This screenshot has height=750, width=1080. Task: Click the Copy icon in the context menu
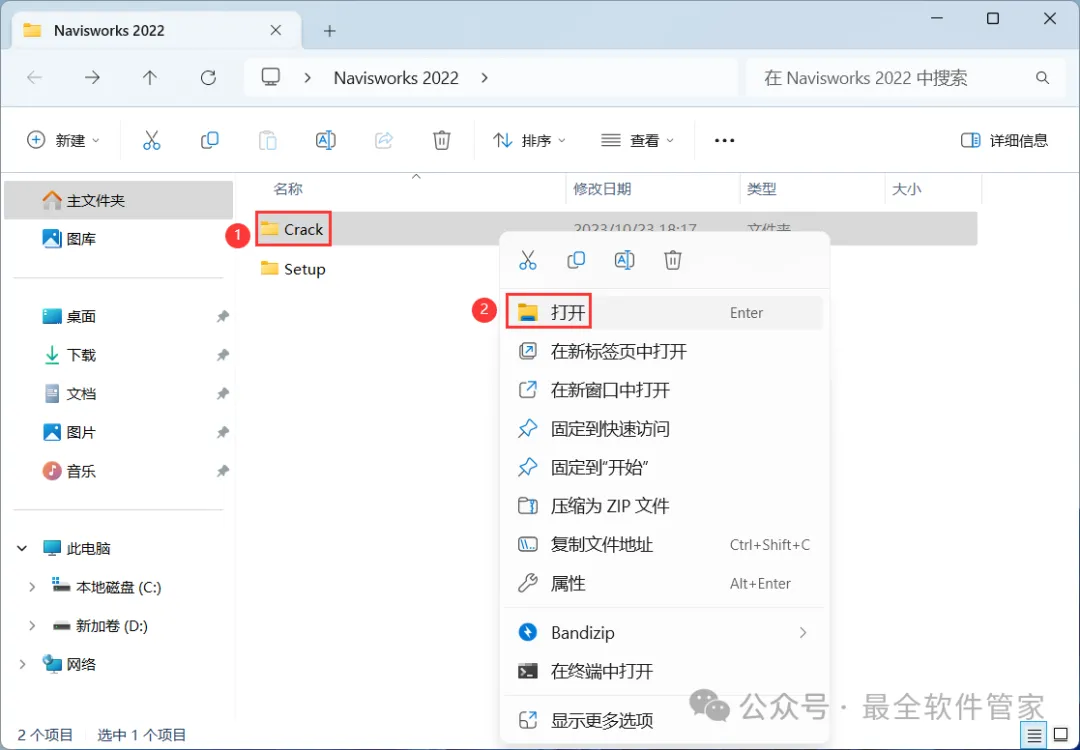click(x=576, y=260)
